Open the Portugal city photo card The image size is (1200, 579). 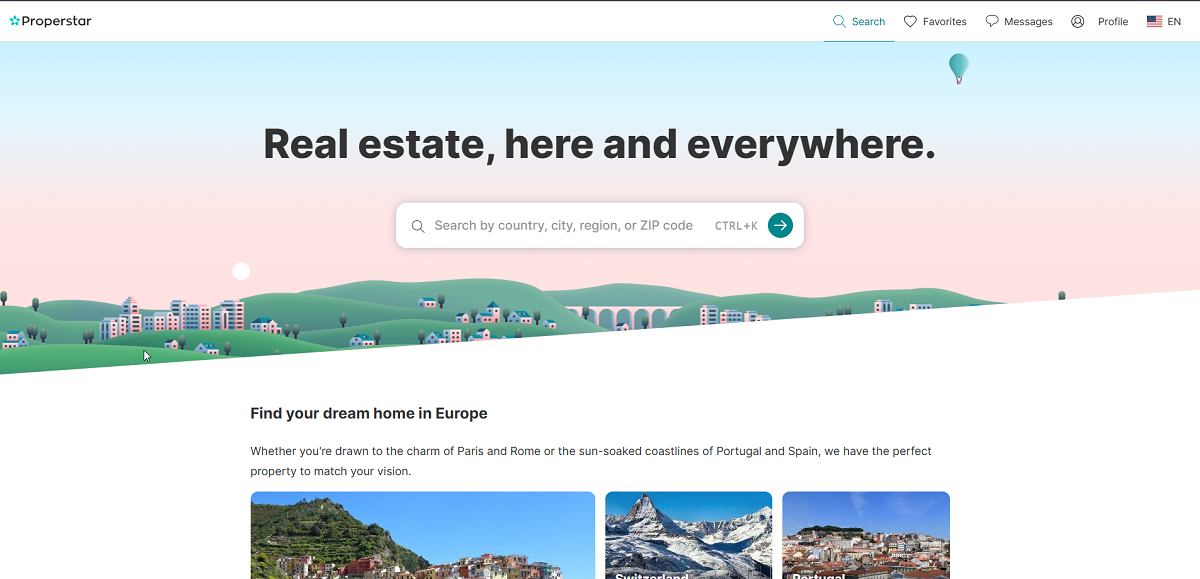pos(866,535)
